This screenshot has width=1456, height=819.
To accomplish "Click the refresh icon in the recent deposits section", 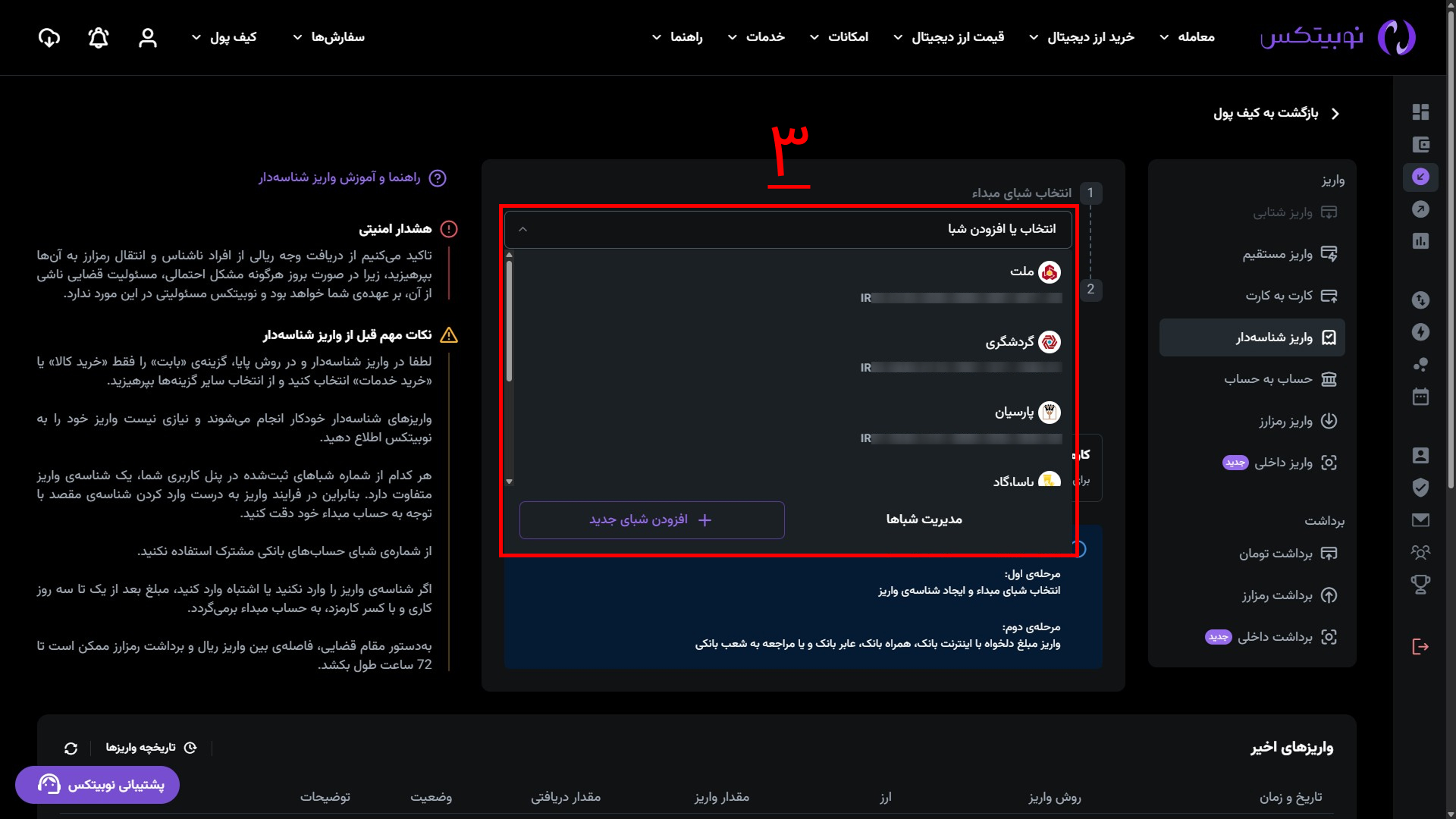I will 71,748.
